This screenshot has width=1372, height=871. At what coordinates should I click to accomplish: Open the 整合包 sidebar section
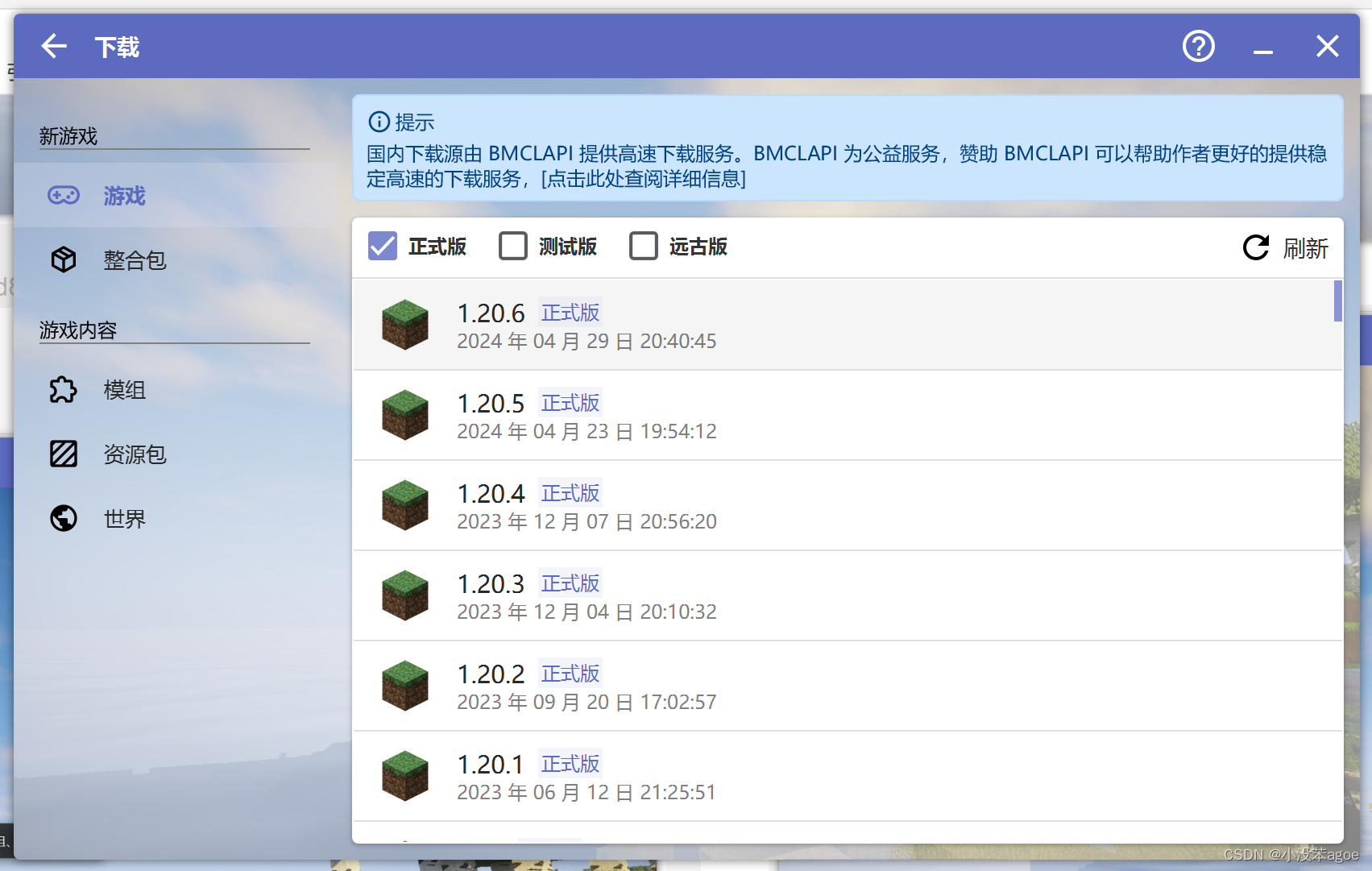pos(176,259)
